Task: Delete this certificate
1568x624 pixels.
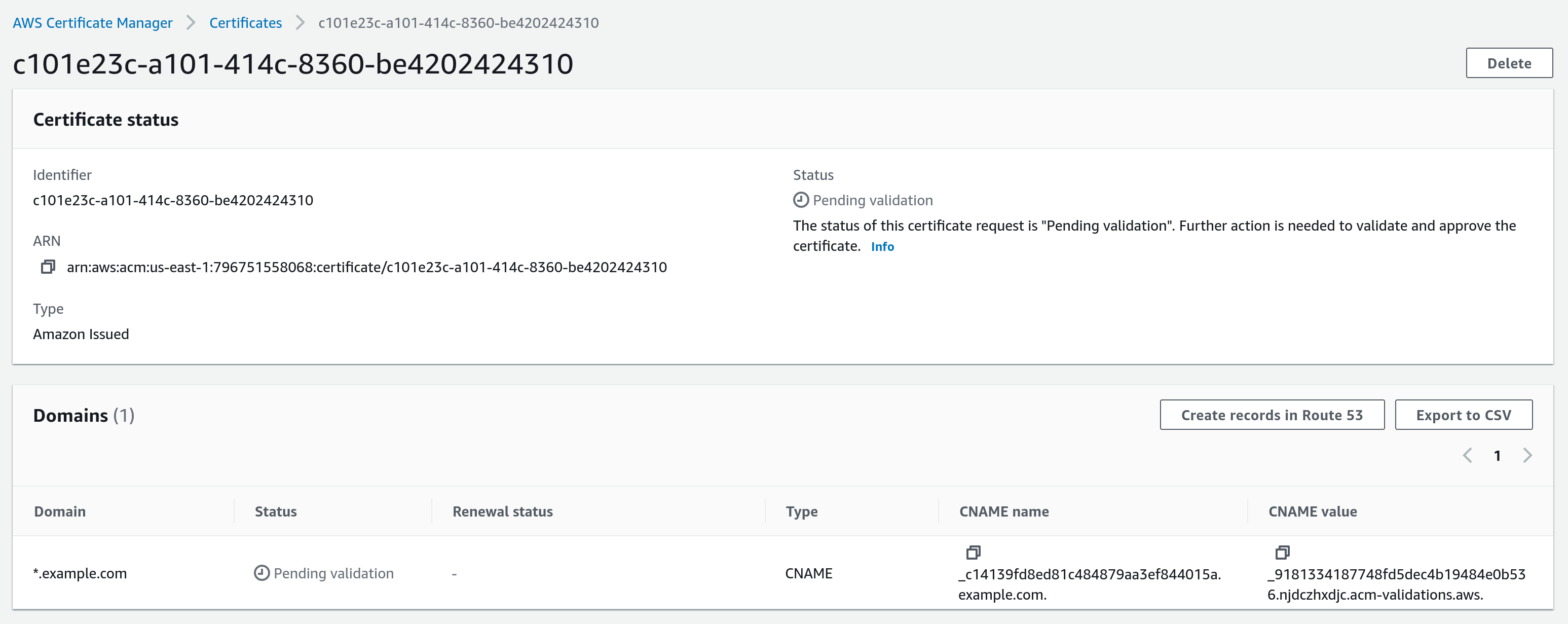Action: 1509,63
